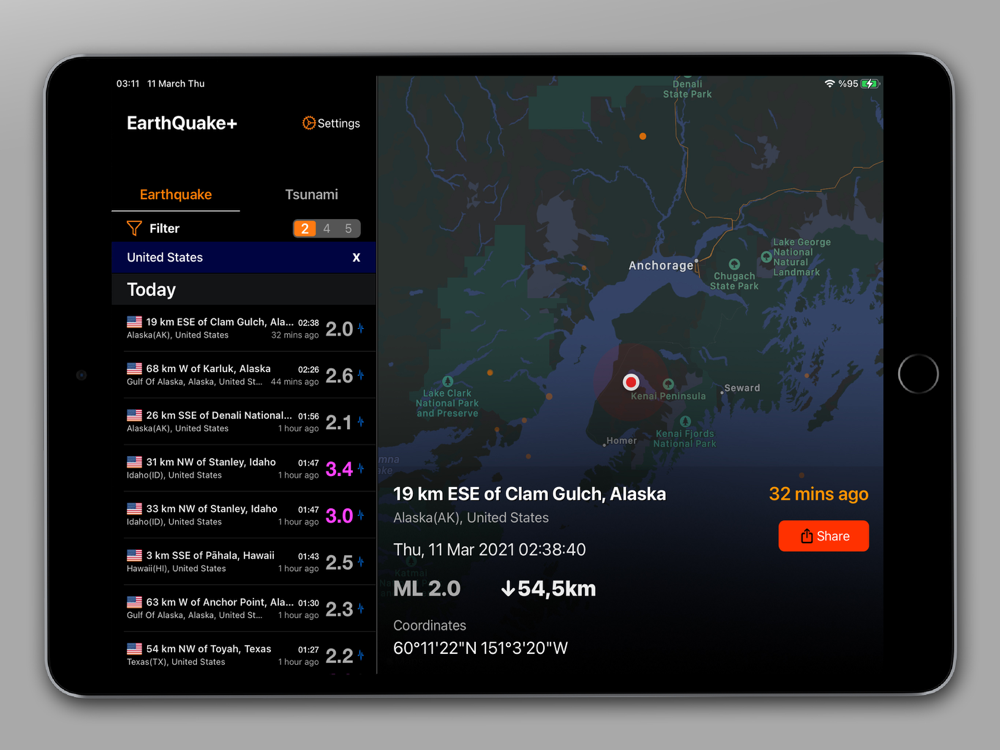Switch to the Earthquake tab
Image resolution: width=1000 pixels, height=750 pixels.
click(x=175, y=195)
